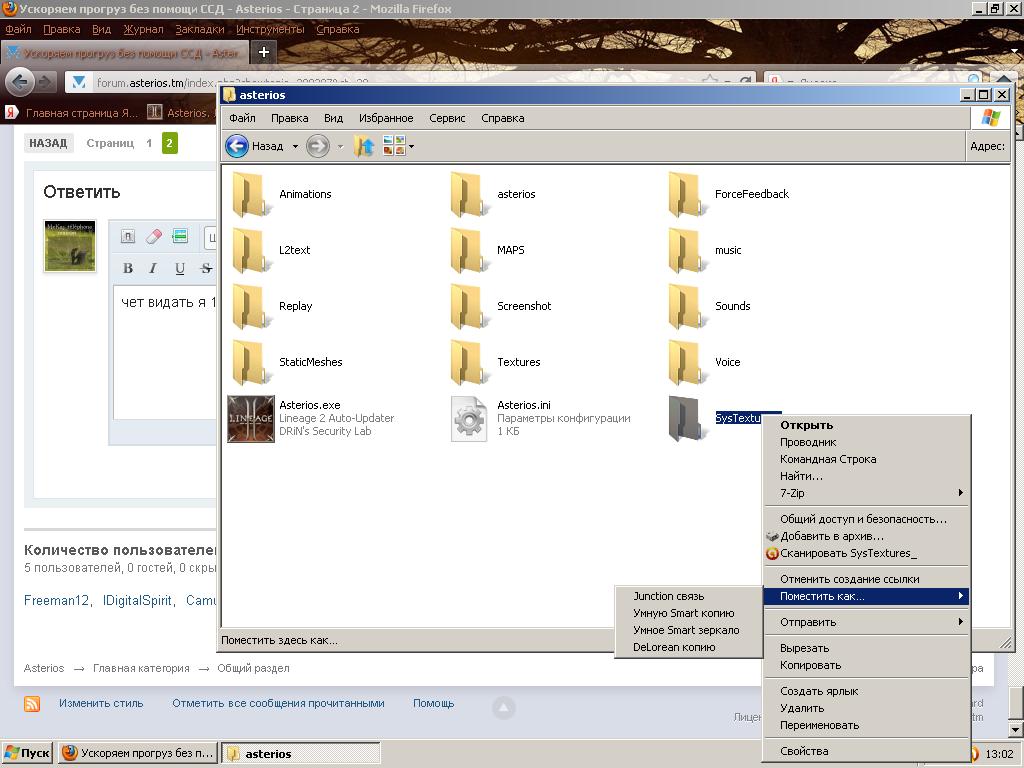Click the RSS feed icon on forum
This screenshot has width=1024, height=768.
tap(32, 703)
